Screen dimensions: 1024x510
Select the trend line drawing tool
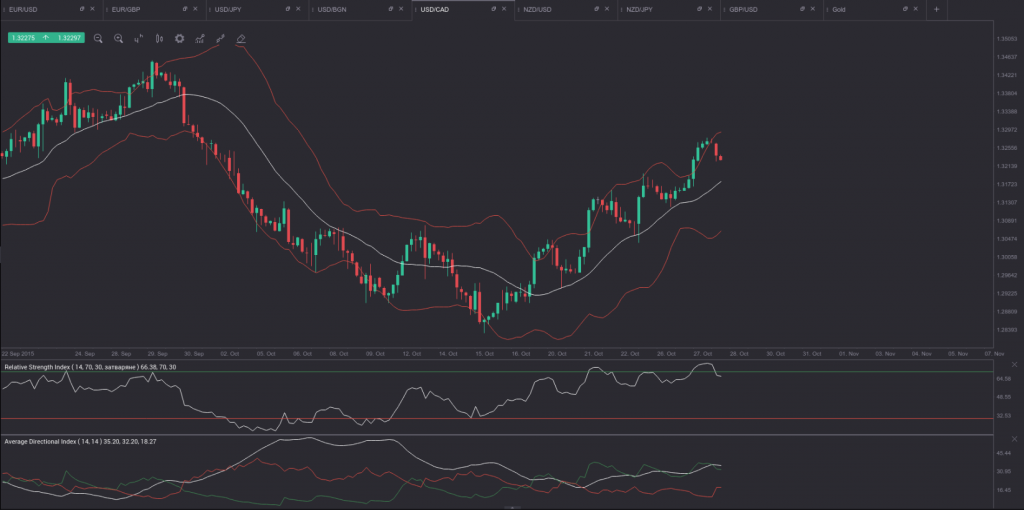220,38
